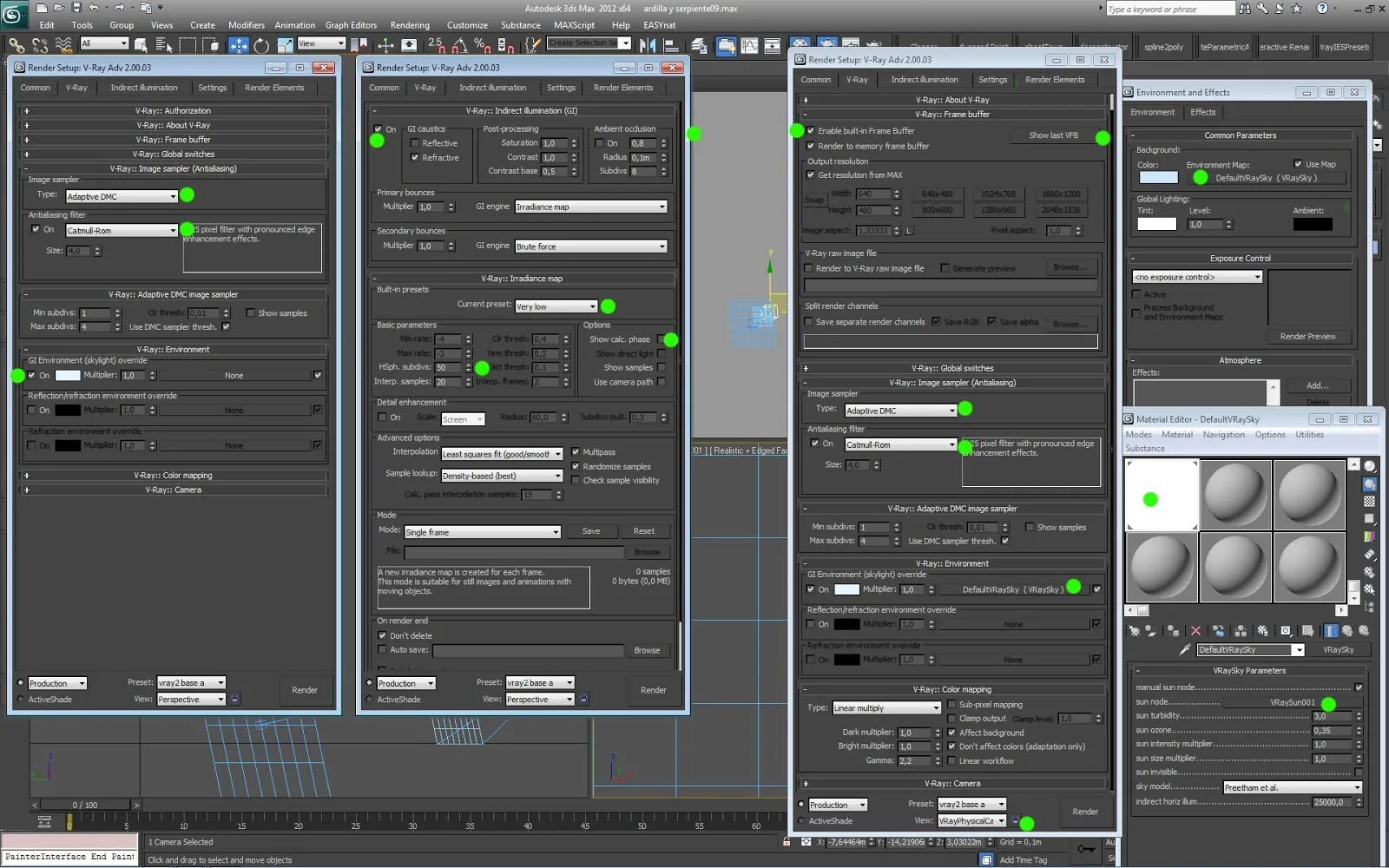Image resolution: width=1389 pixels, height=868 pixels.
Task: Select the first white material sample slot
Action: 1162,495
